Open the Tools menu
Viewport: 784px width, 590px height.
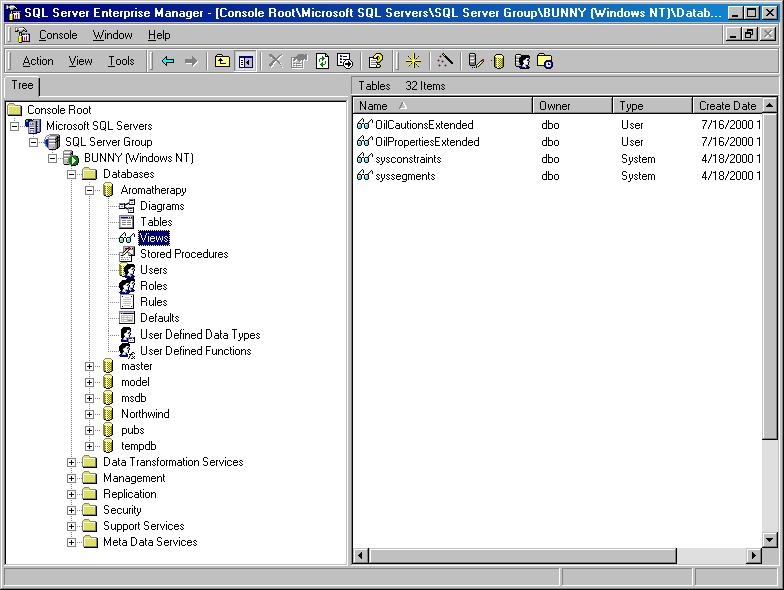pyautogui.click(x=122, y=61)
